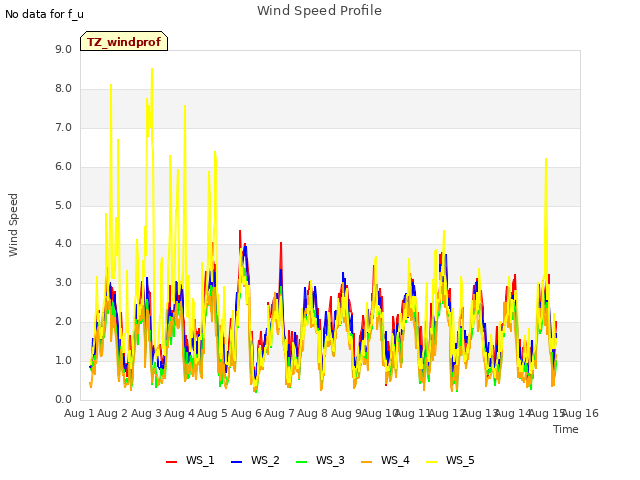Click the blue WS_2 legend swatch
Image resolution: width=640 pixels, height=480 pixels.
coord(236,462)
